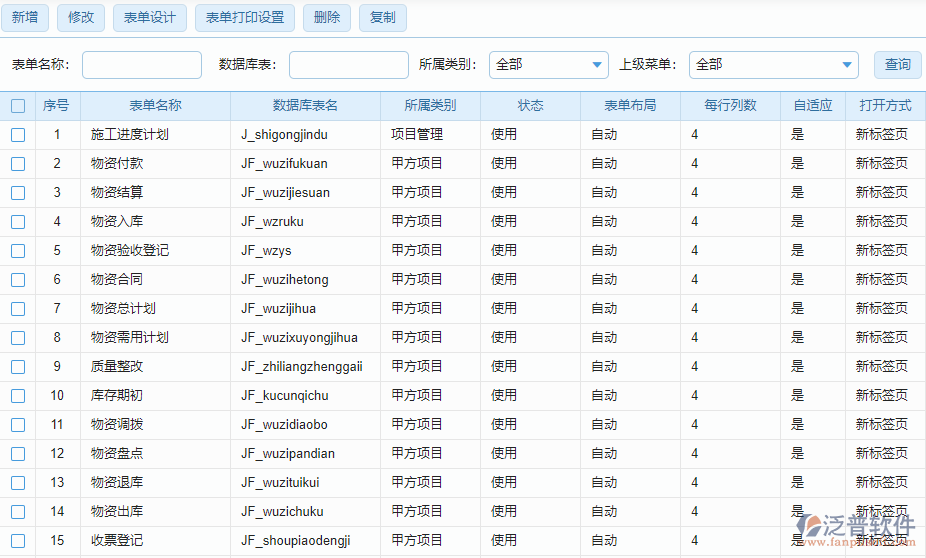926x558 pixels.
Task: Select the JF_kucunqichu cell
Action: (x=305, y=396)
